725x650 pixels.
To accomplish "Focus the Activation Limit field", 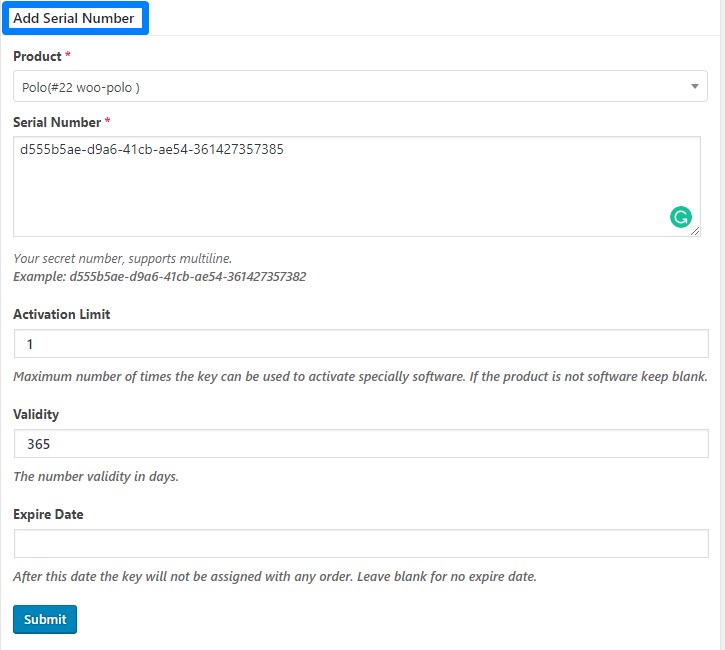I will click(361, 343).
